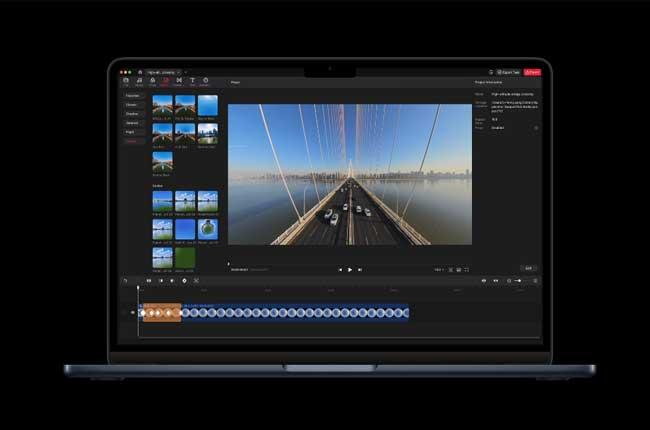Select the Text tool in top toolbar
The width and height of the screenshot is (650, 430).
(192, 81)
